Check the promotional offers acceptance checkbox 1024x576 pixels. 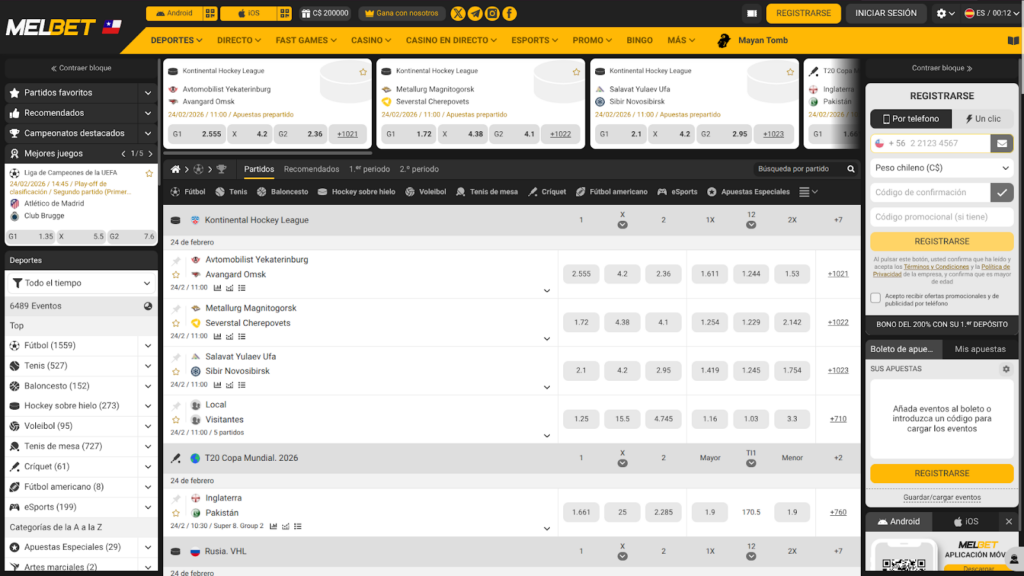[x=876, y=297]
